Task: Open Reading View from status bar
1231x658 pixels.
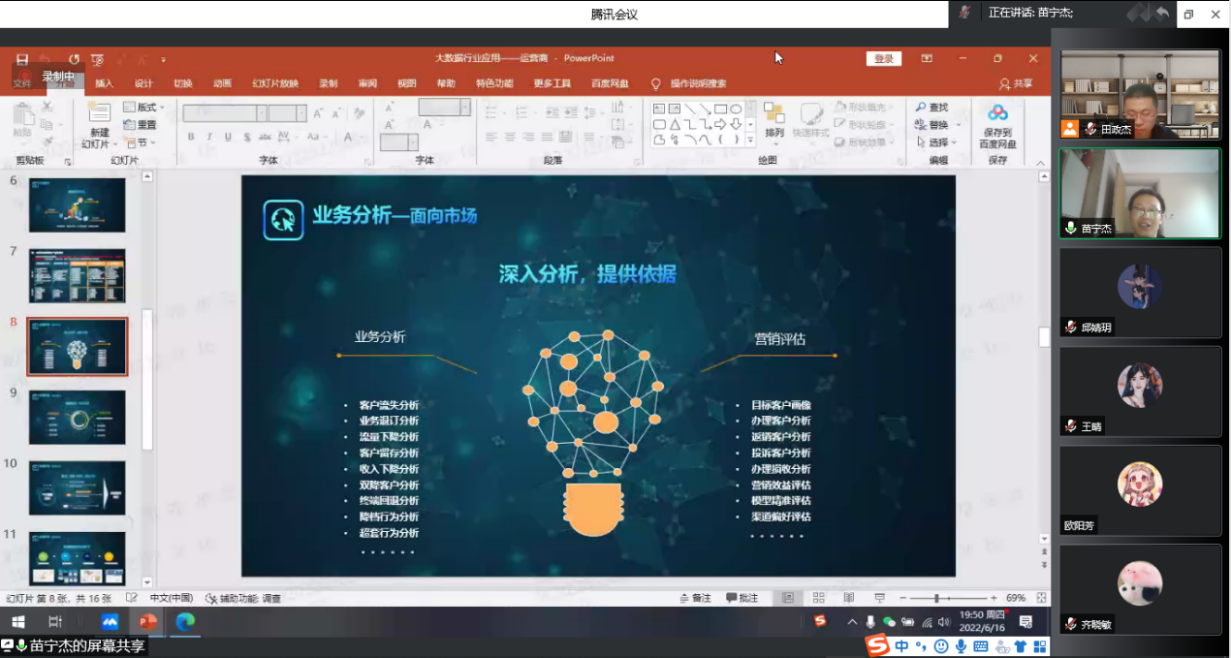Action: [848, 598]
